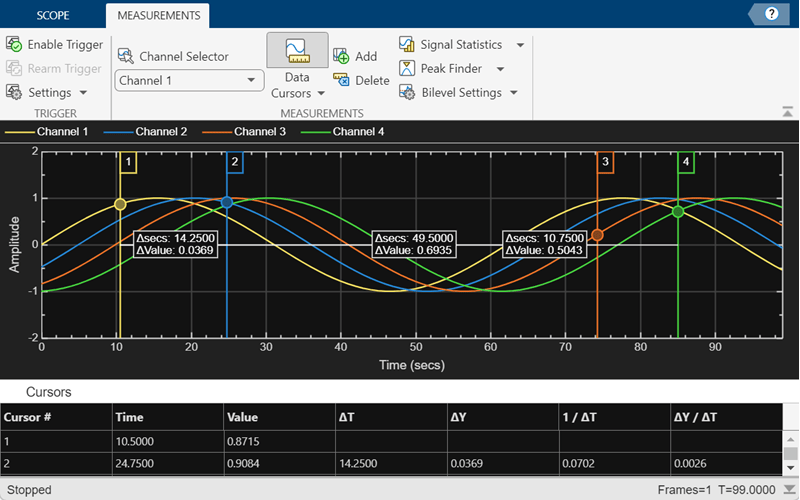Click the cursors table scroll down arrow
800x500 pixels.
click(x=790, y=467)
